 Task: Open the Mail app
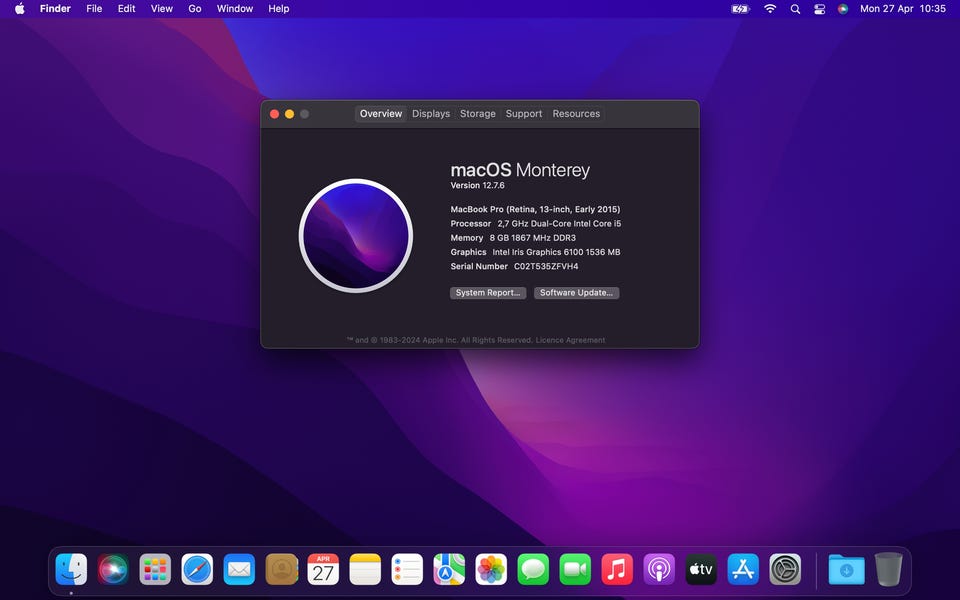(239, 569)
